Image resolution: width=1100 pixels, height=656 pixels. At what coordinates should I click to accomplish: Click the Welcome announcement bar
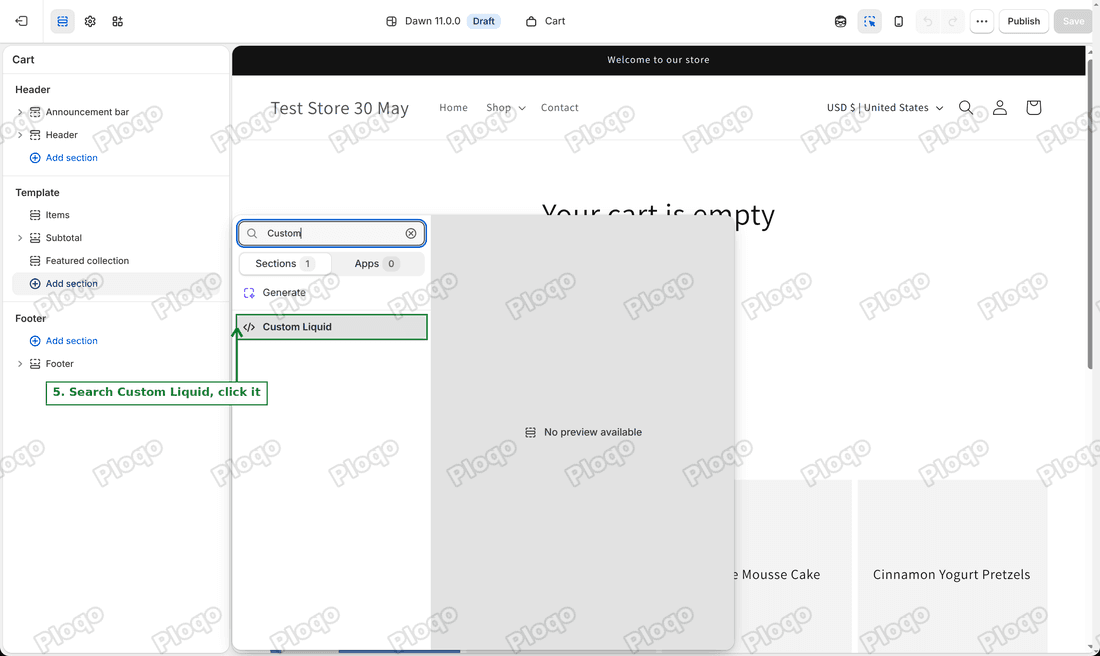658,60
